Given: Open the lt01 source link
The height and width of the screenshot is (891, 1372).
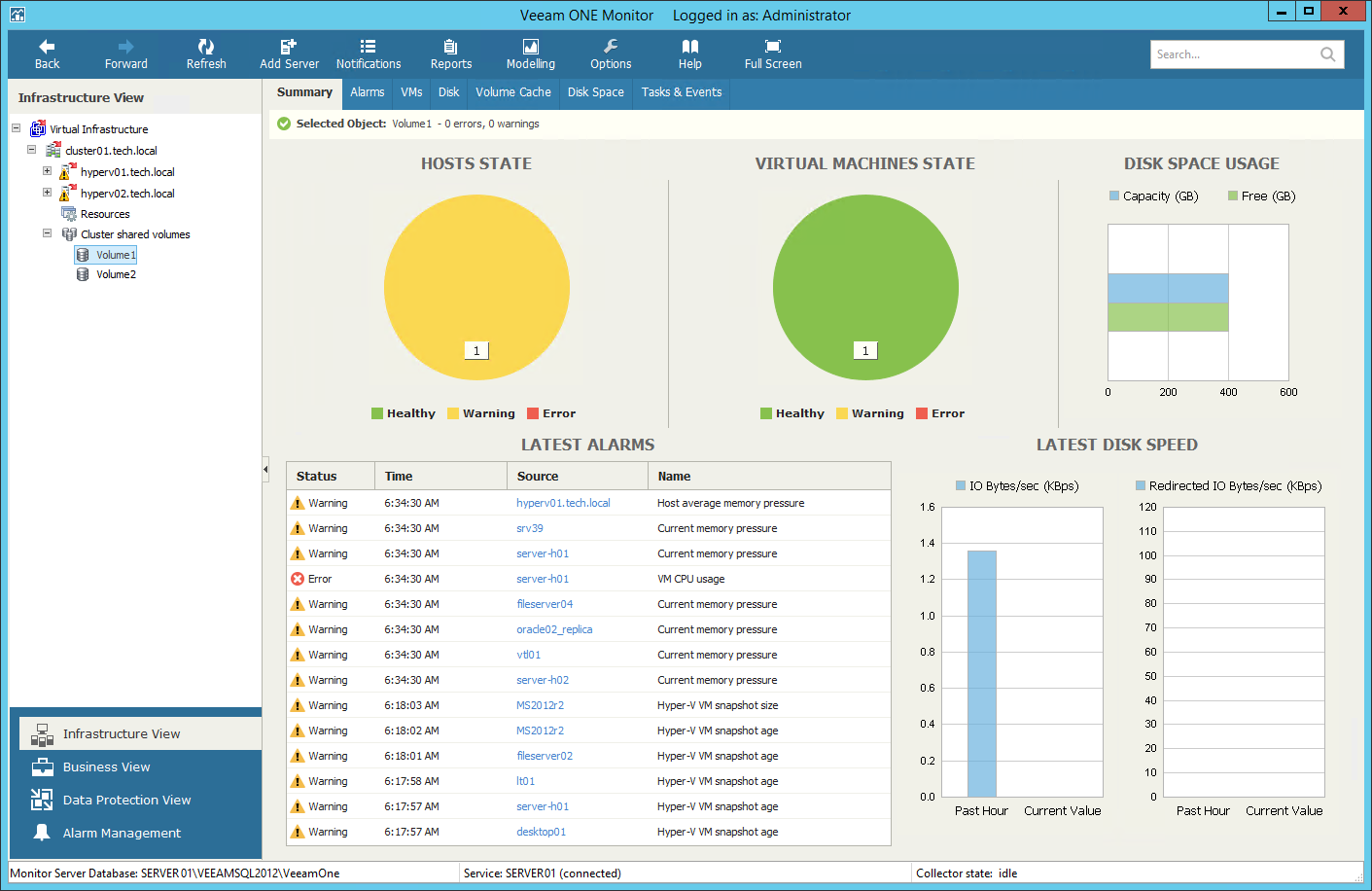Looking at the screenshot, I should pos(525,781).
